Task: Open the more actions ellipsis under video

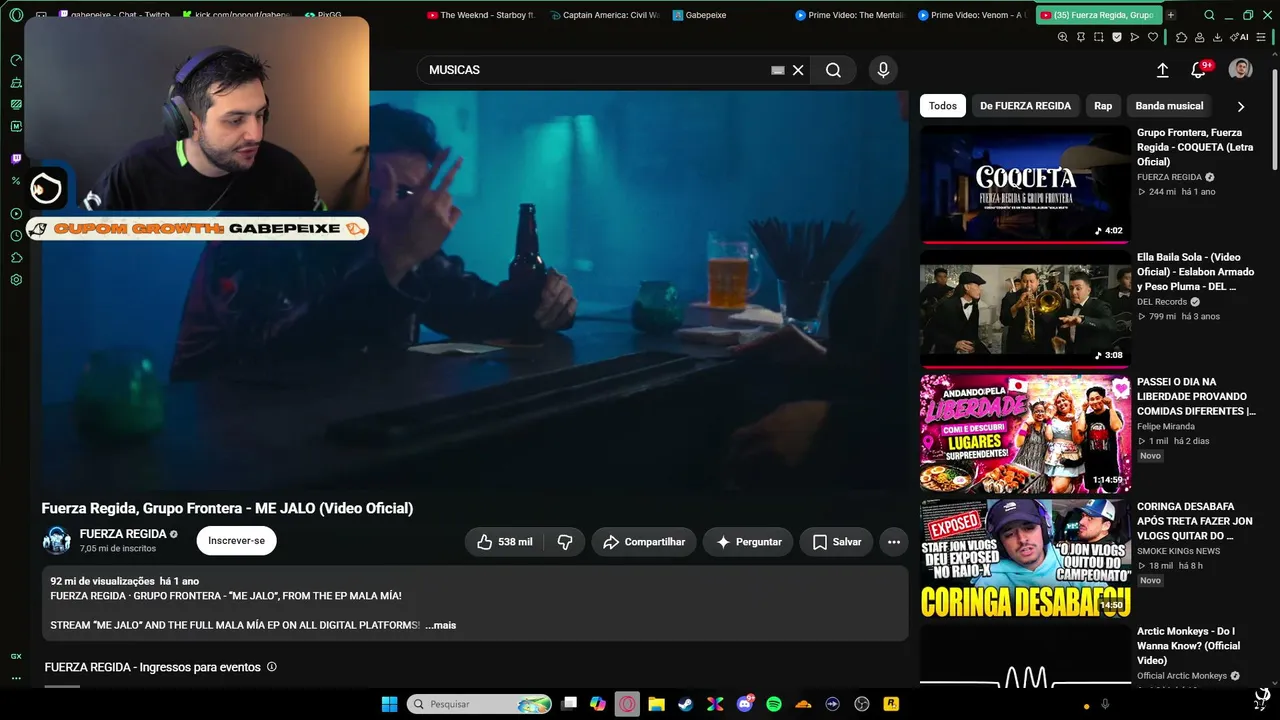Action: (x=894, y=542)
